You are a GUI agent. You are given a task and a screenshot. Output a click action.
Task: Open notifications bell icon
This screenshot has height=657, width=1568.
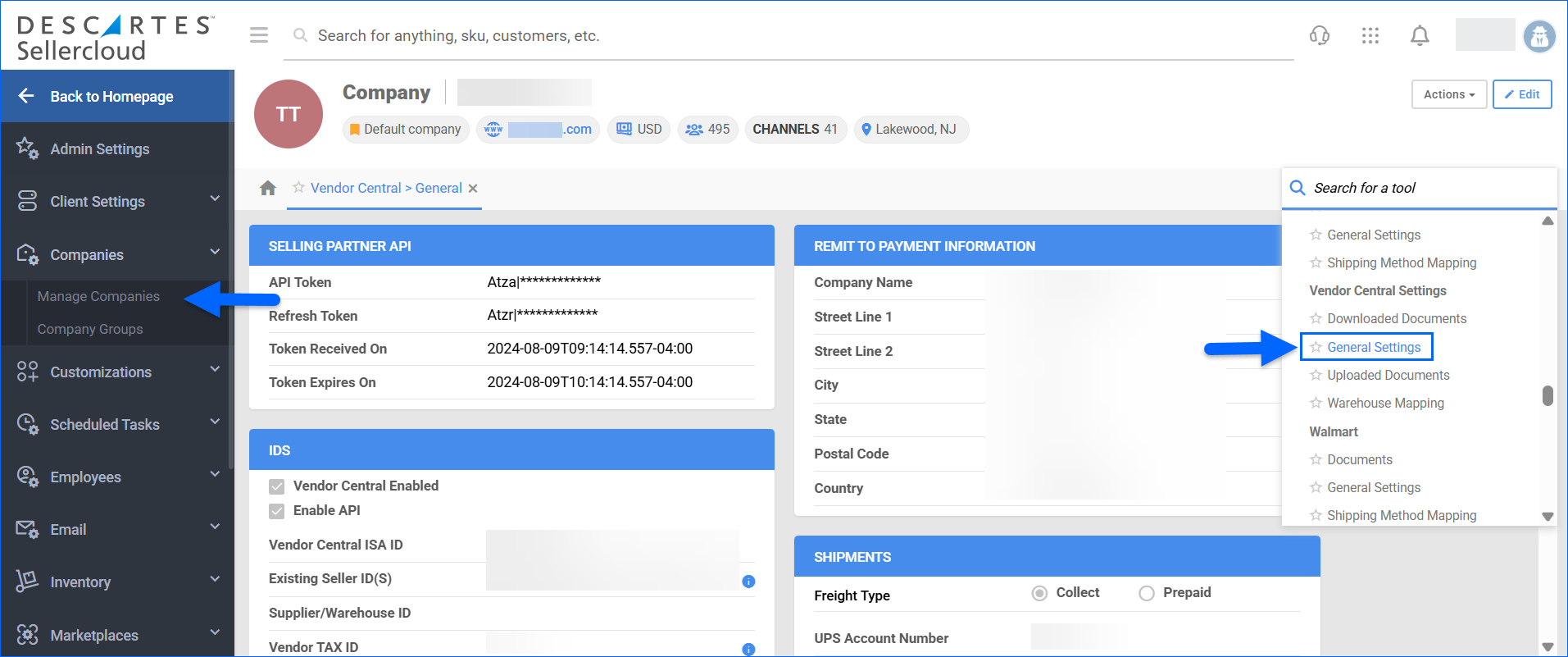pos(1420,35)
